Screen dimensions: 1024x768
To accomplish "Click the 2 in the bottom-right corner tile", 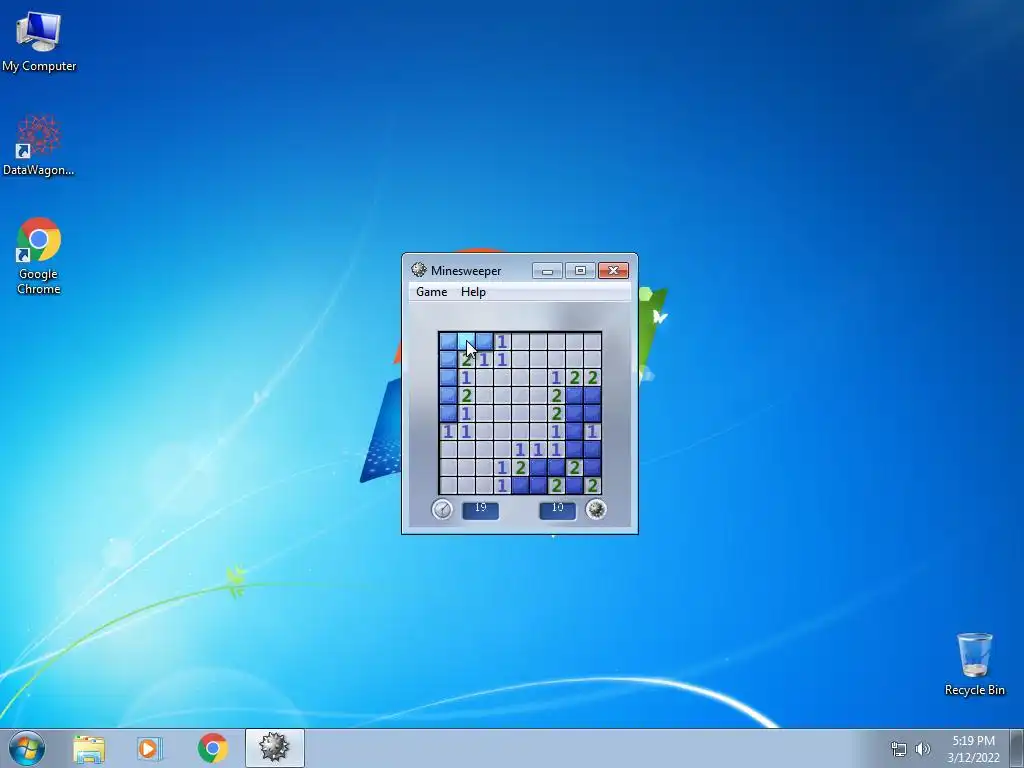I will tap(592, 485).
